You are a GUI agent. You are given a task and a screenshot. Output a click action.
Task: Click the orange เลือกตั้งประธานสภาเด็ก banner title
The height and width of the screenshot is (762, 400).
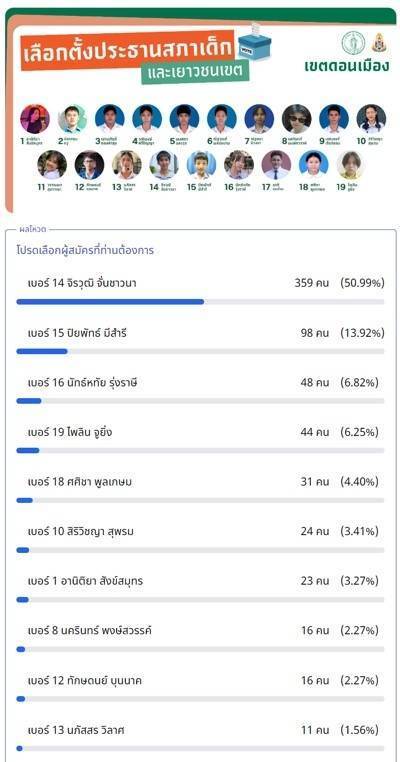128,50
